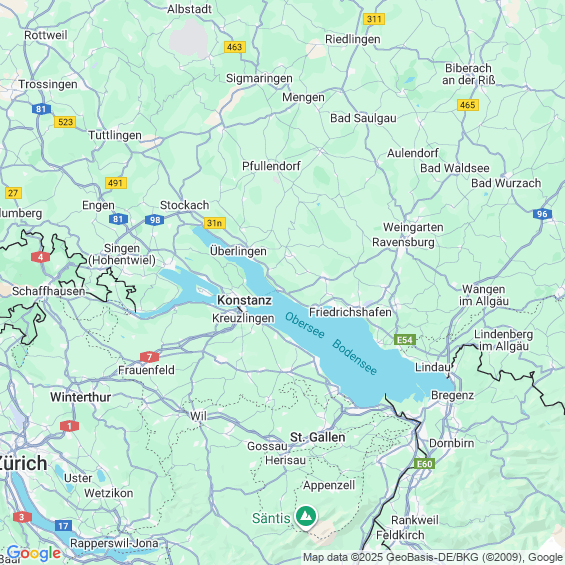Click the Sigmaringen town label

259,79
